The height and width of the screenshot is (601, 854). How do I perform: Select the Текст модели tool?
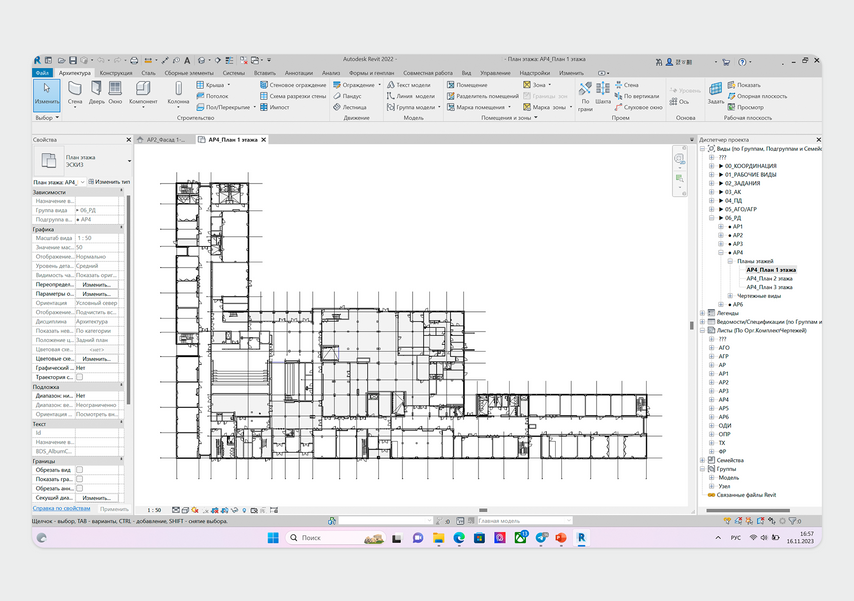[x=408, y=85]
